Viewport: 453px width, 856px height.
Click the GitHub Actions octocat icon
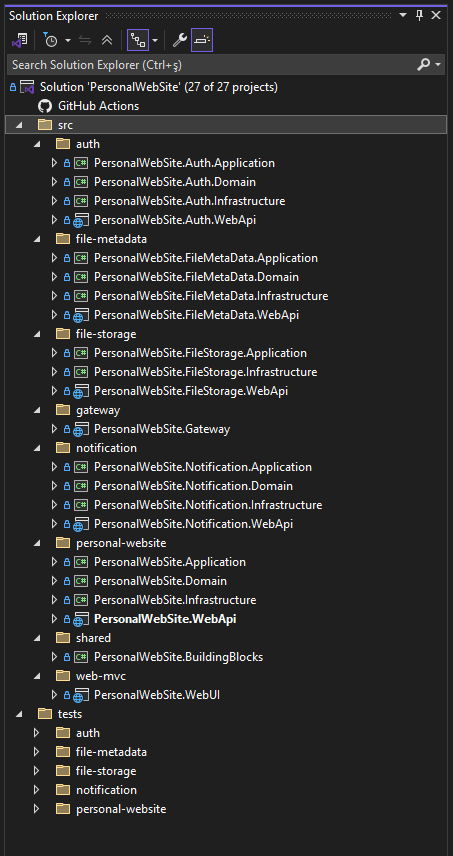point(45,106)
